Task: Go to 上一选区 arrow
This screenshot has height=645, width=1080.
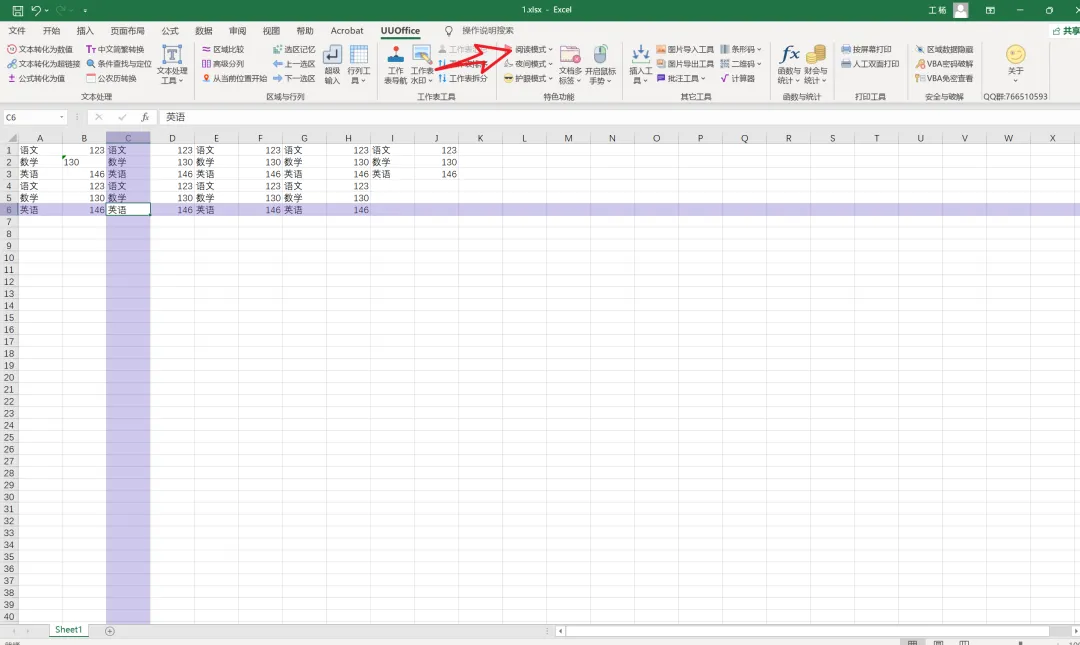Action: [x=294, y=64]
